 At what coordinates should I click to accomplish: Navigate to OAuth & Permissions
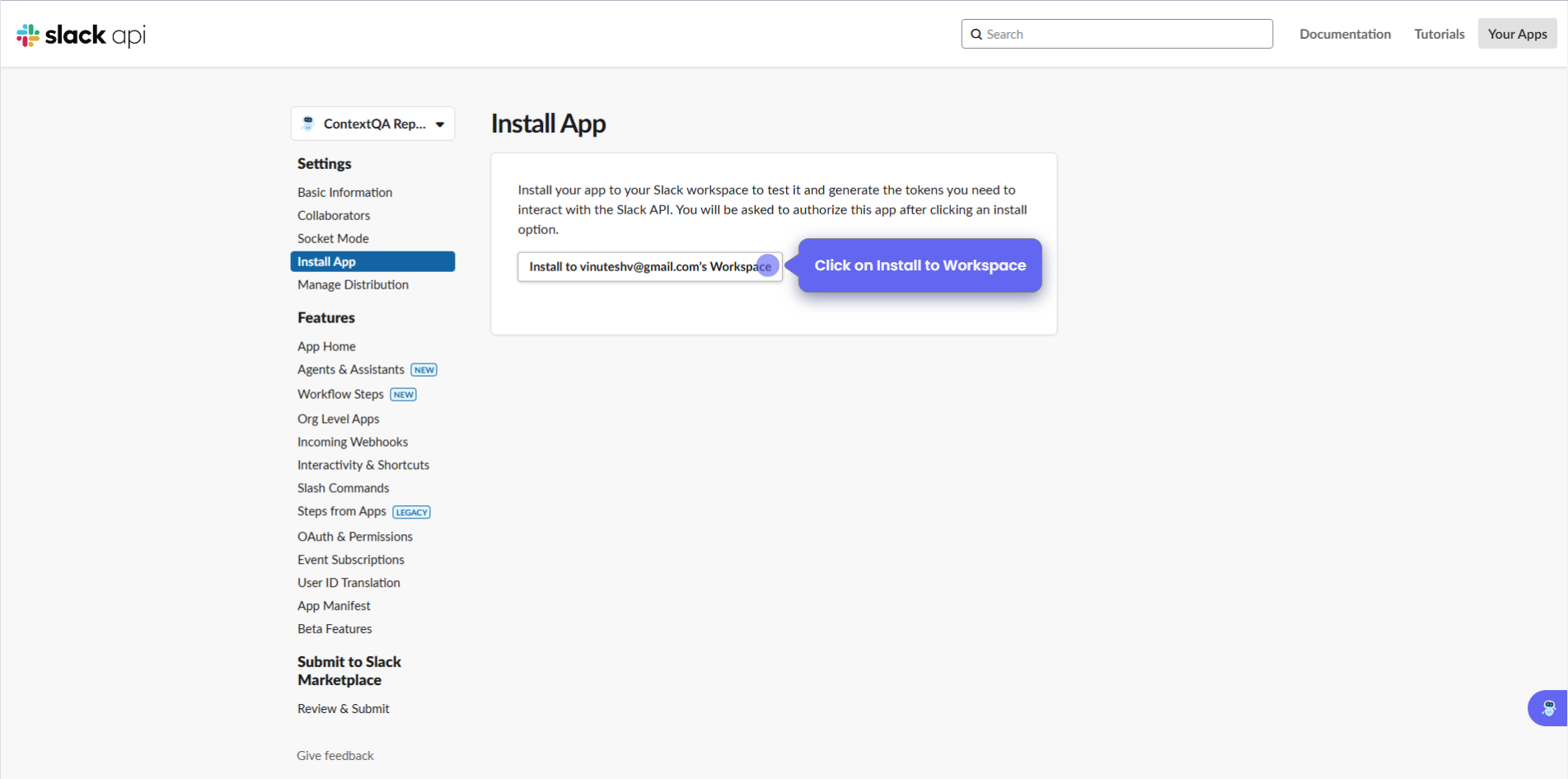(354, 537)
